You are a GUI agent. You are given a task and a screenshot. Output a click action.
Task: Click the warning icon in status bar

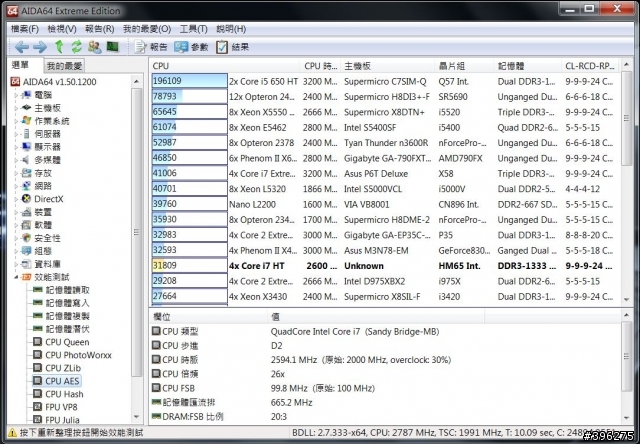(x=13, y=433)
